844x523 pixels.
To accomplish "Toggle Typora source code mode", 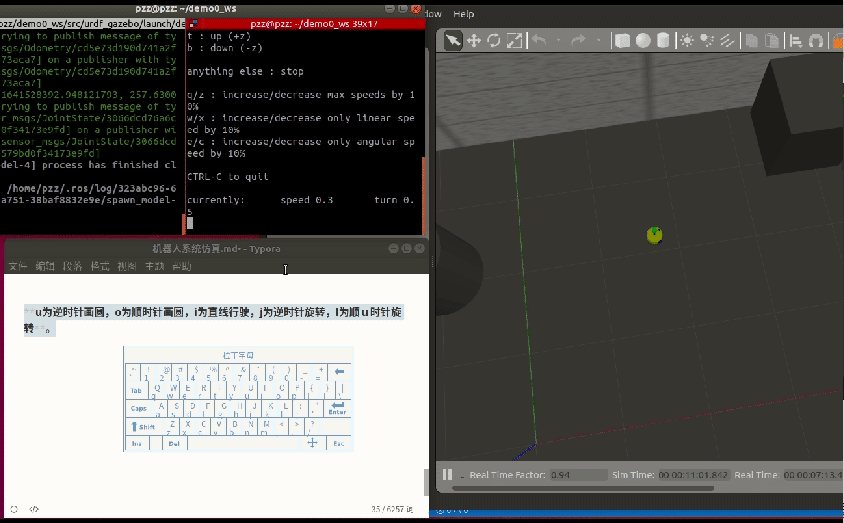I will click(34, 509).
